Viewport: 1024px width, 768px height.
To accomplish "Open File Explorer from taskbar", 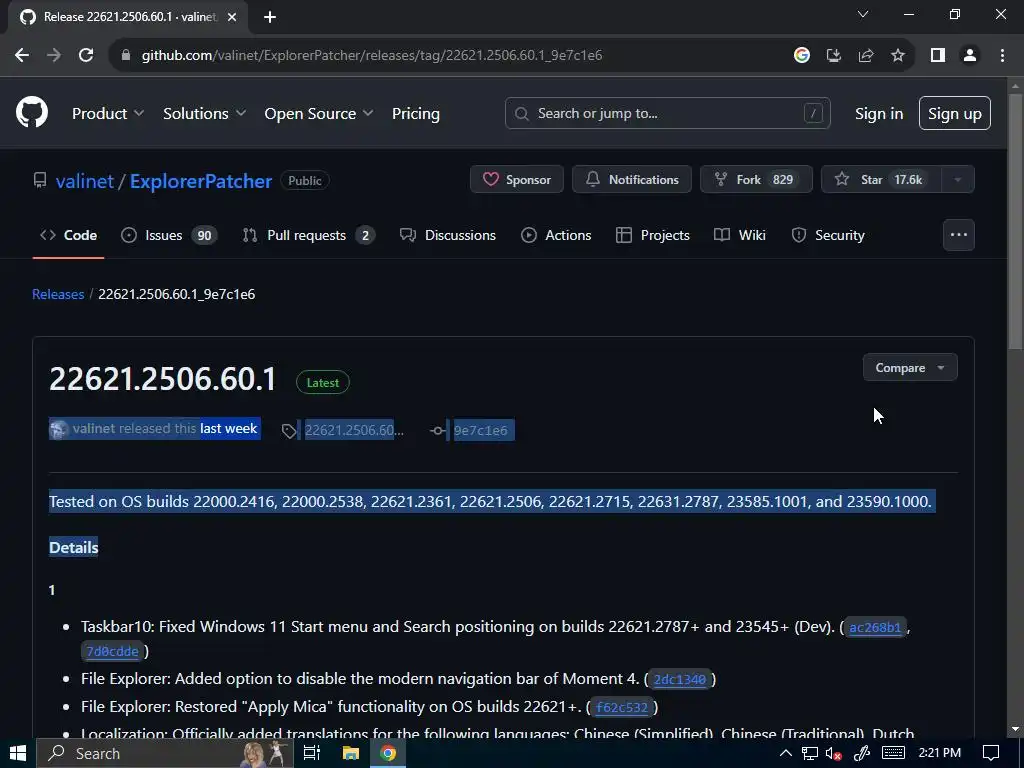I will [351, 754].
